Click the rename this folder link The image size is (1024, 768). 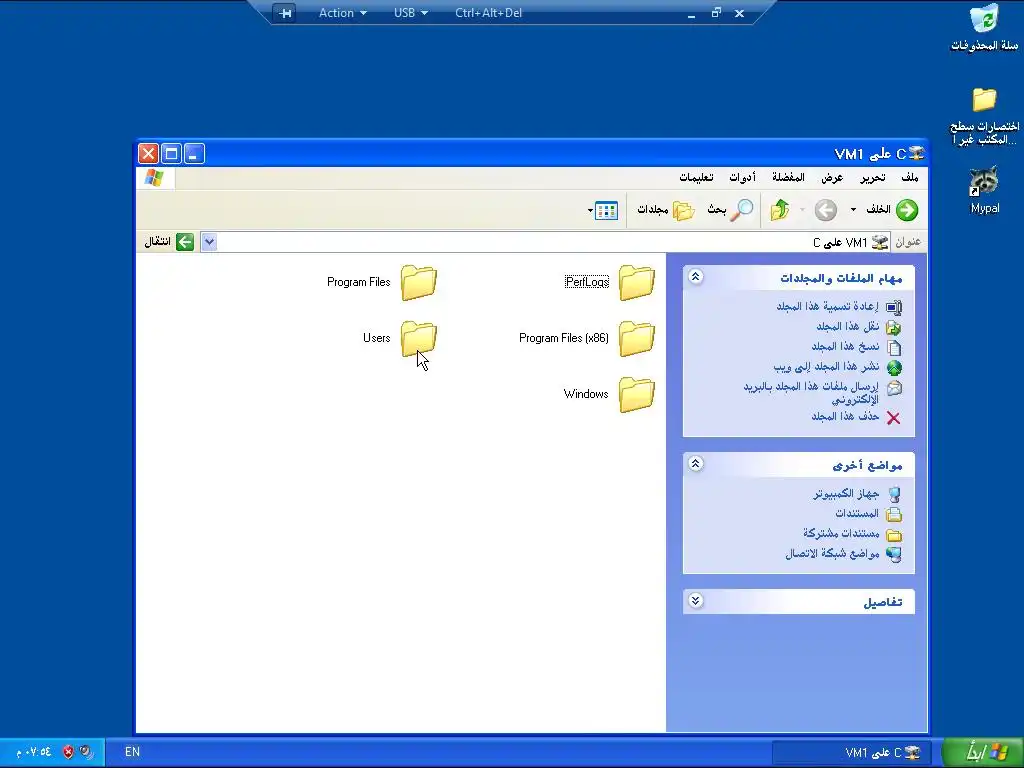click(827, 306)
